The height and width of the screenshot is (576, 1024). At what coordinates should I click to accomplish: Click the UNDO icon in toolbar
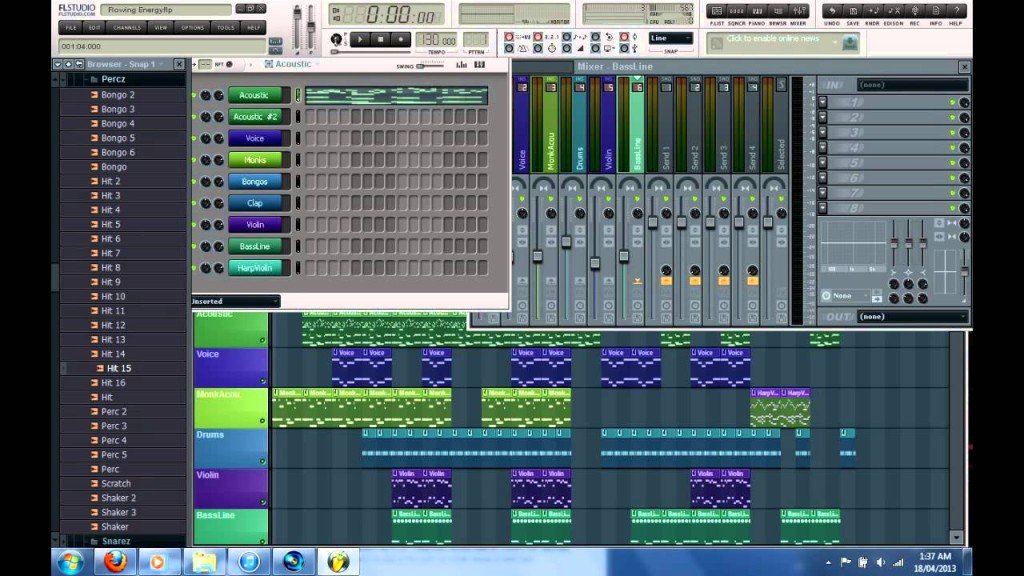pos(832,10)
